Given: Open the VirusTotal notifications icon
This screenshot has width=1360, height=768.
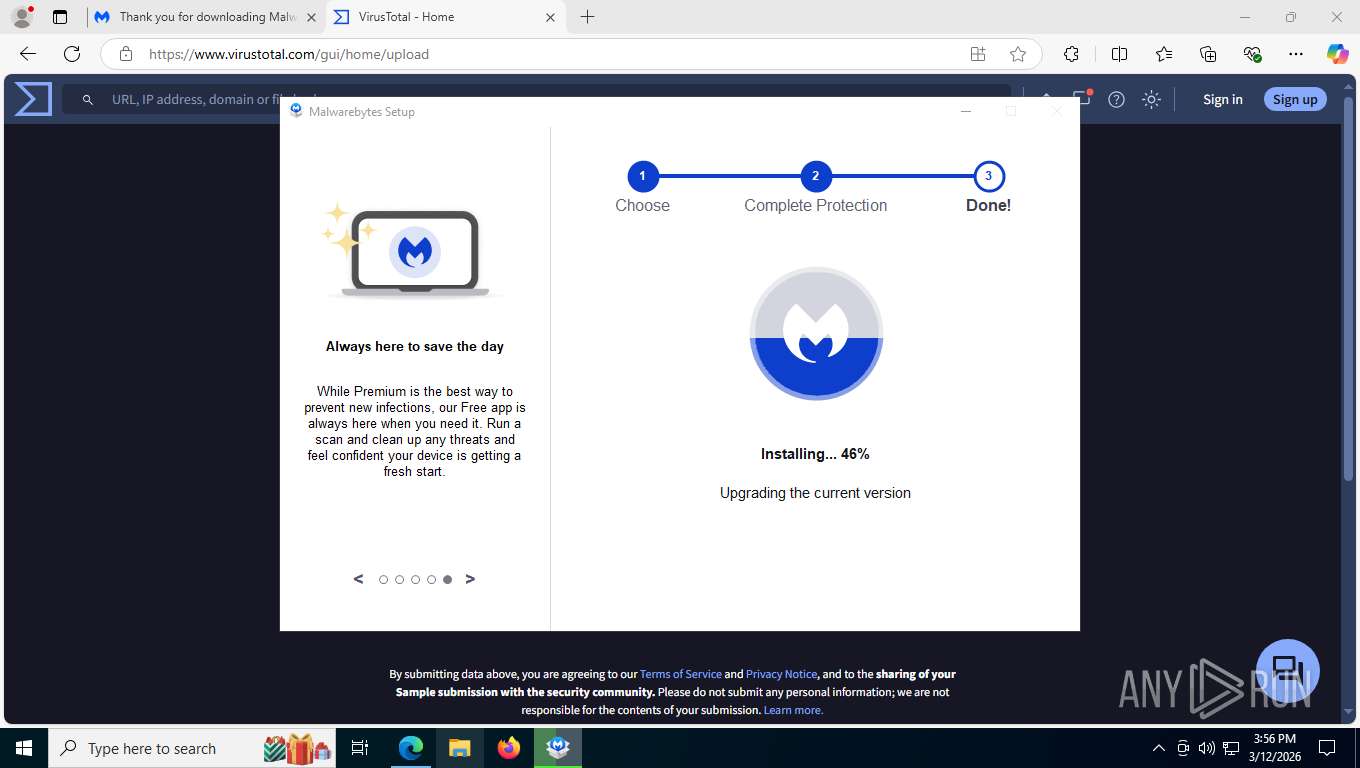Looking at the screenshot, I should (x=1082, y=98).
